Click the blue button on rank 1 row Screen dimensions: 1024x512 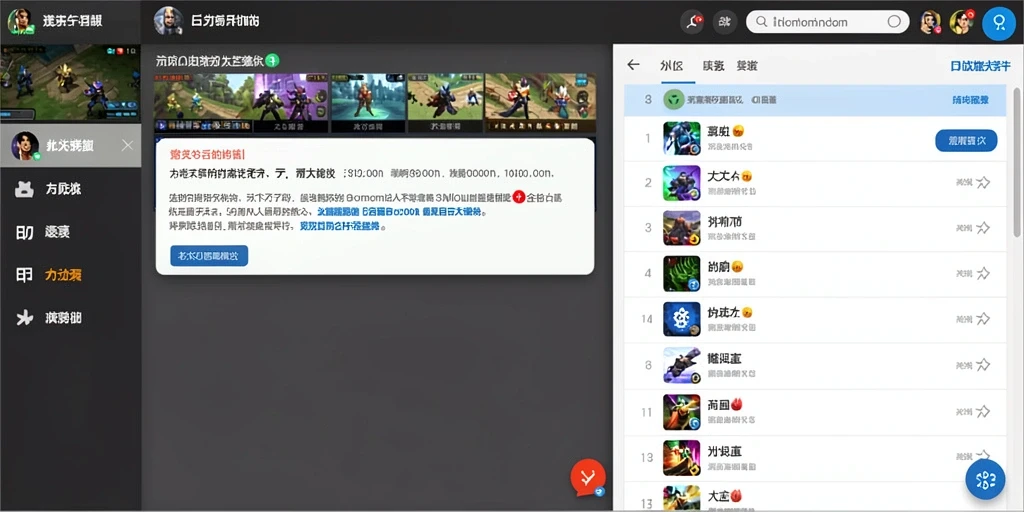(x=966, y=140)
